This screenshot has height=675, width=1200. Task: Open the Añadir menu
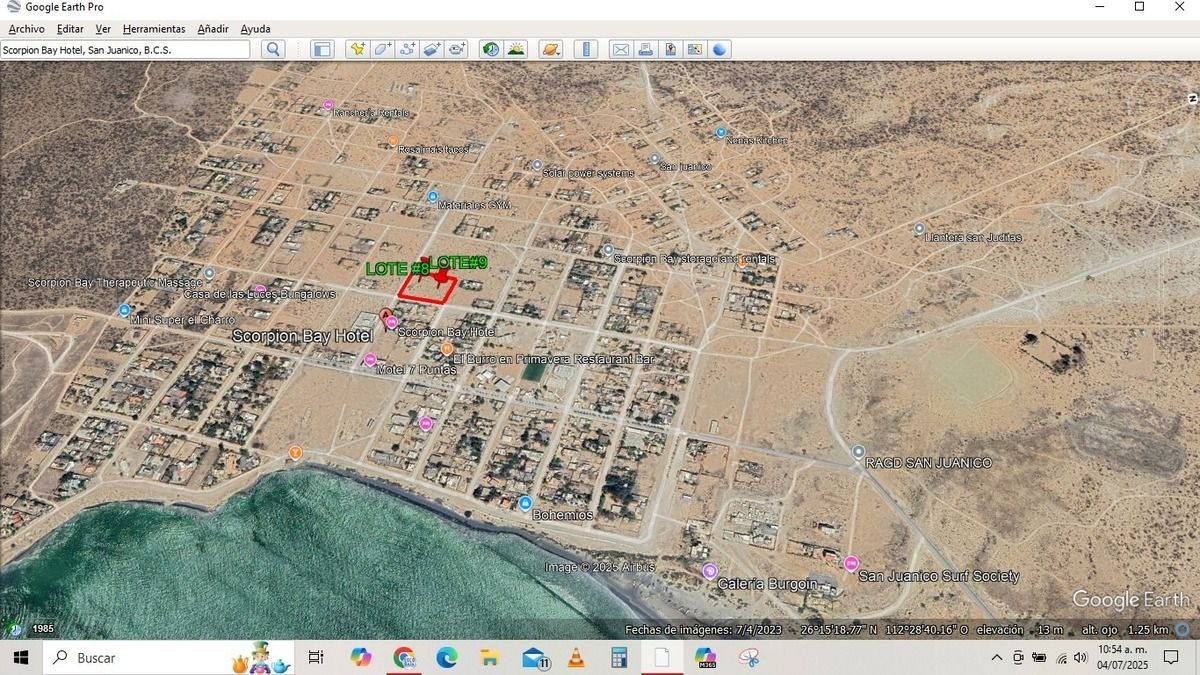pyautogui.click(x=213, y=29)
